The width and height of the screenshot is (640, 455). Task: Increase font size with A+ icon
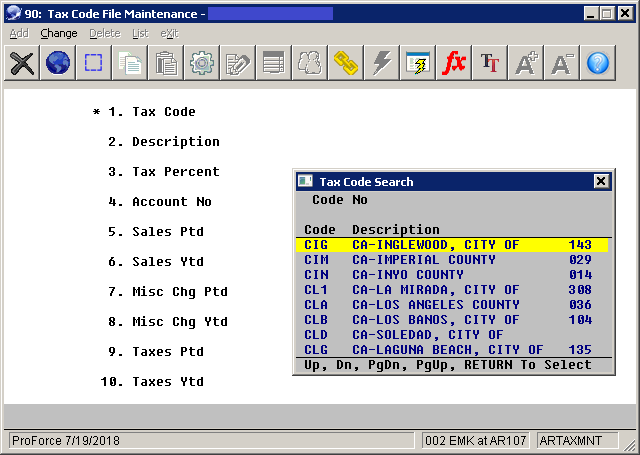coord(526,63)
